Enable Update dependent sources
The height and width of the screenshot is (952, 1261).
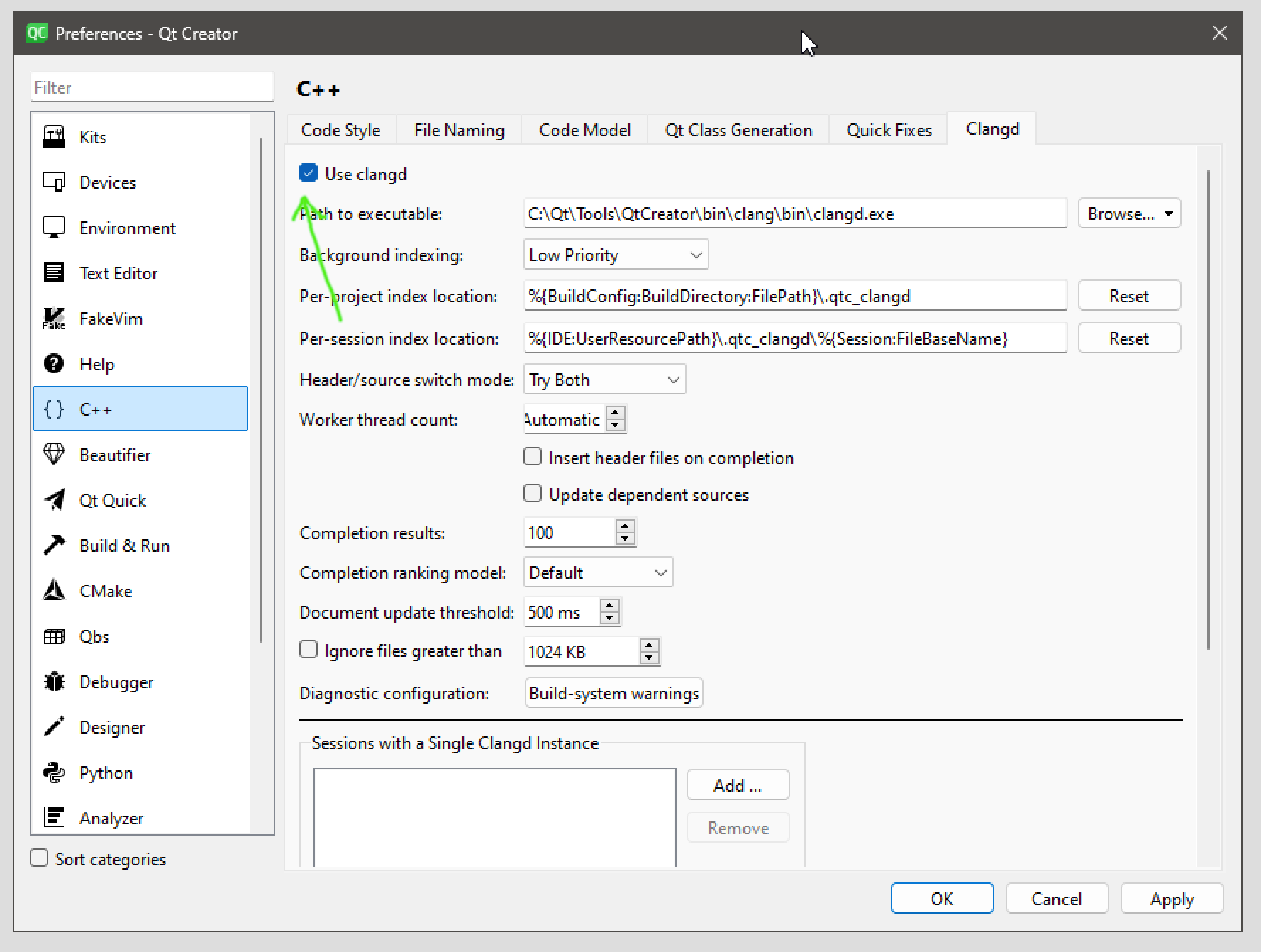click(x=533, y=494)
